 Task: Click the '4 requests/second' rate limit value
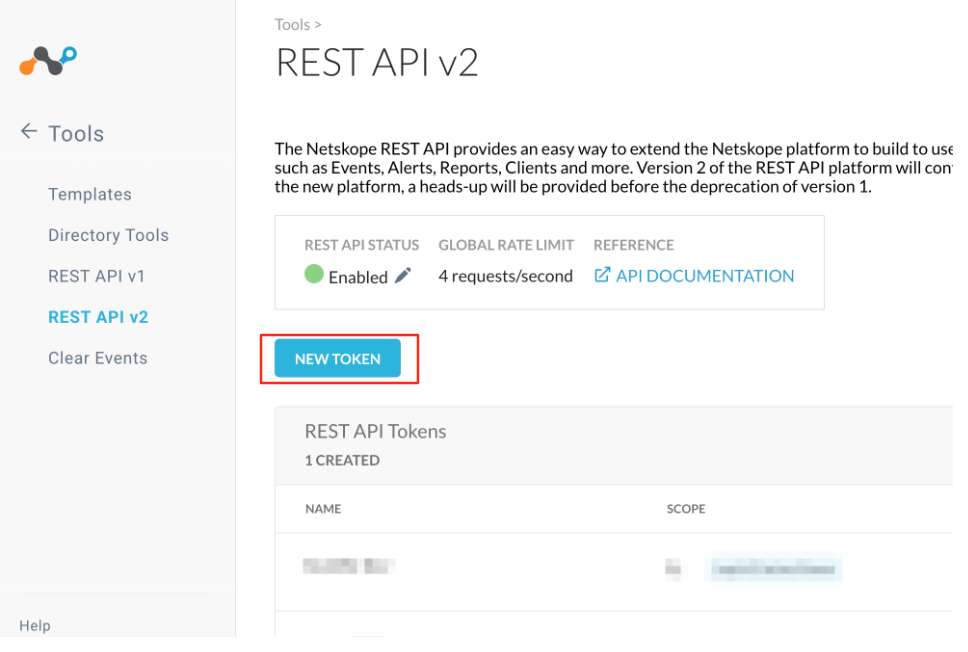(506, 276)
